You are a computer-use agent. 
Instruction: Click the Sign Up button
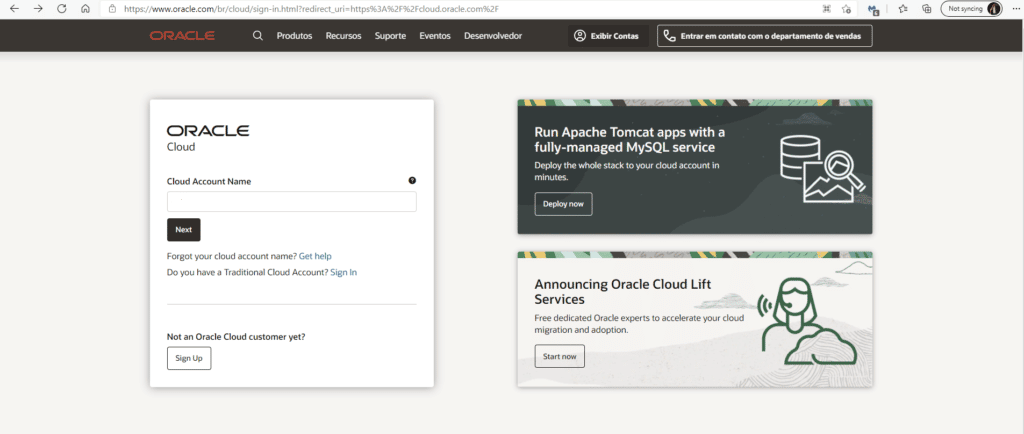click(189, 358)
